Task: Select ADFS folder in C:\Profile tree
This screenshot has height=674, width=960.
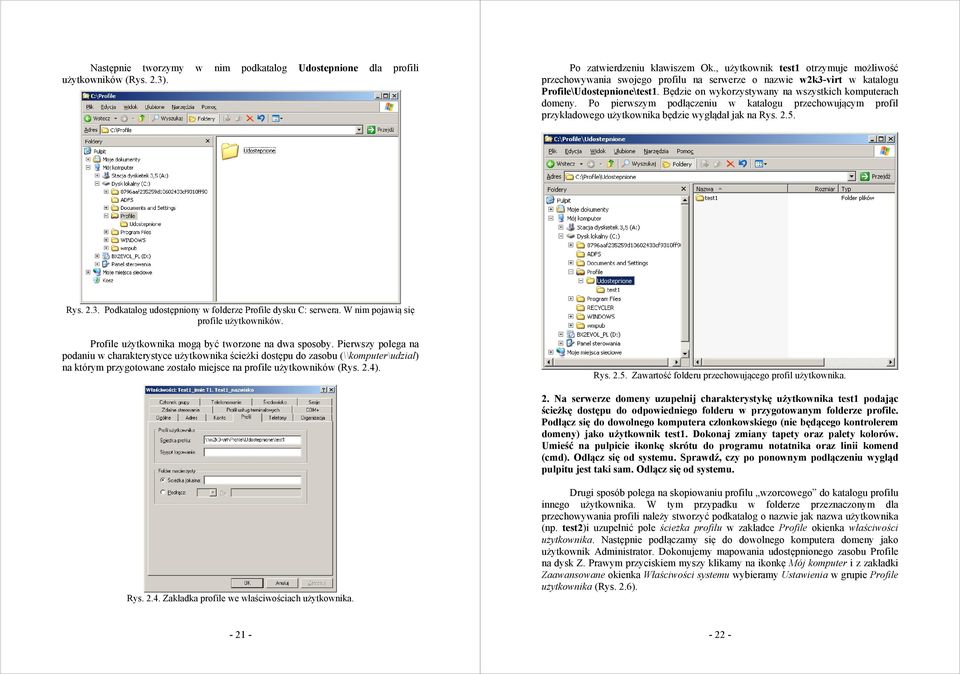Action: (122, 200)
